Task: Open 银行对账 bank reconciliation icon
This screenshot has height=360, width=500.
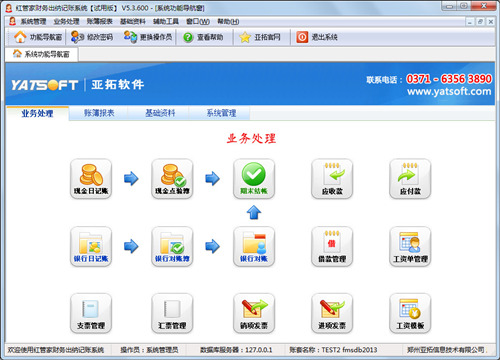Action: pyautogui.click(x=254, y=247)
